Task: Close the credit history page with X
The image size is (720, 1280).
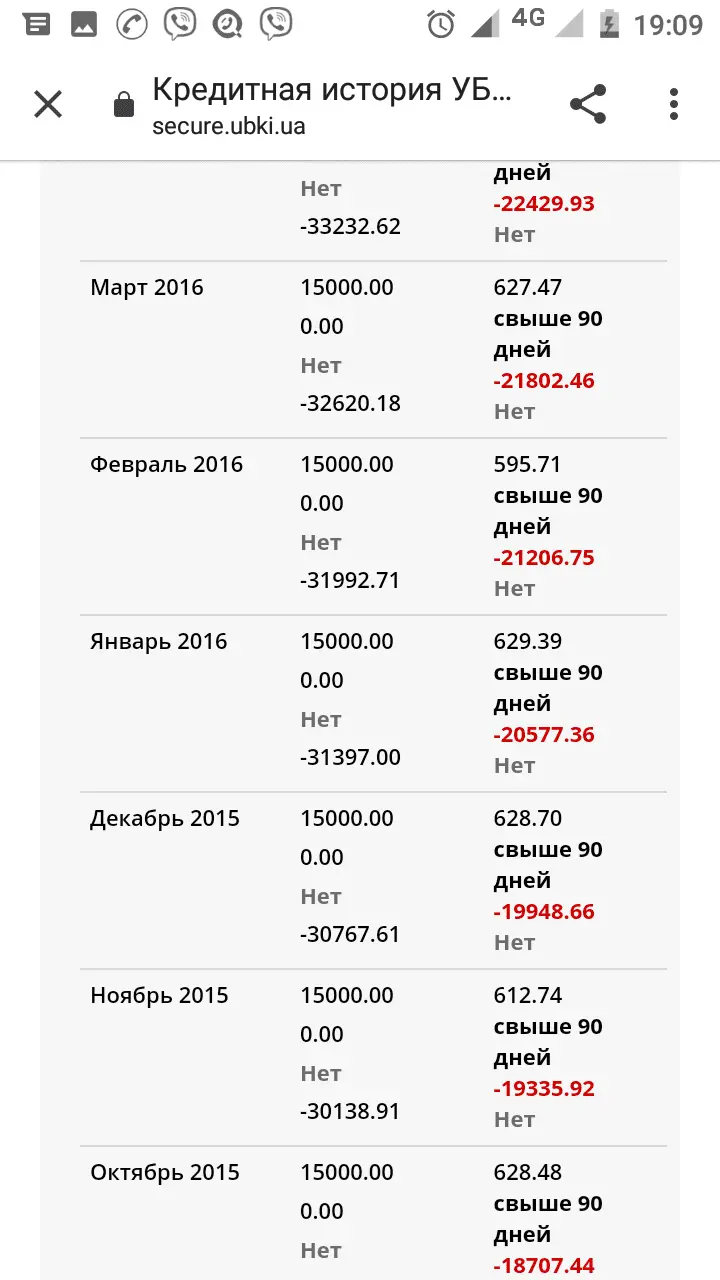Action: coord(48,104)
